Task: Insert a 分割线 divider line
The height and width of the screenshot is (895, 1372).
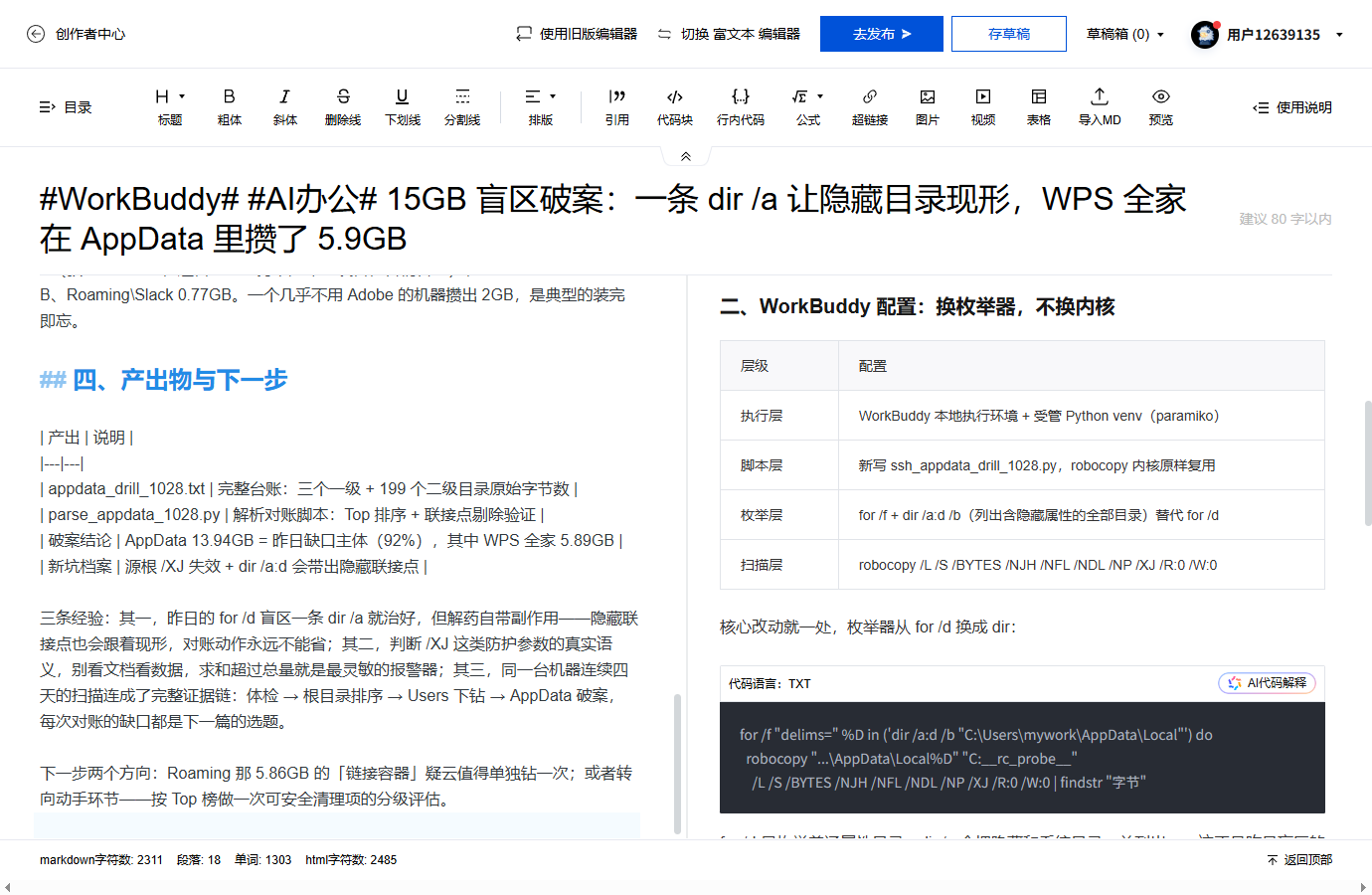Action: 462,106
